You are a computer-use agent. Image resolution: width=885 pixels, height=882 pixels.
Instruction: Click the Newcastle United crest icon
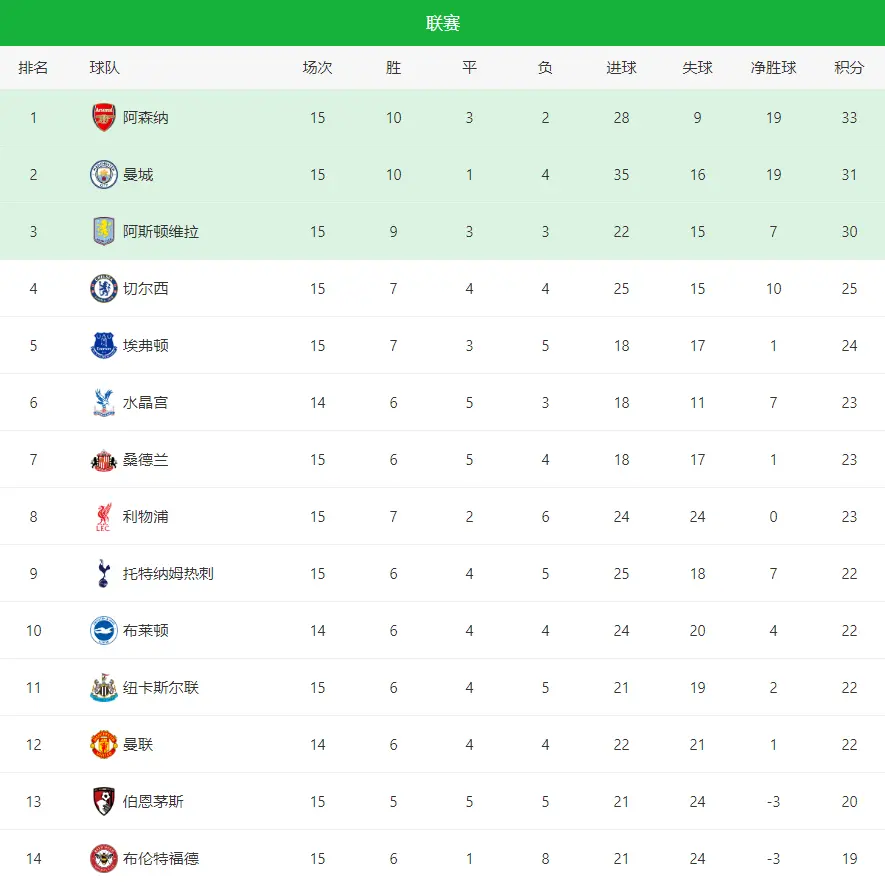(104, 688)
